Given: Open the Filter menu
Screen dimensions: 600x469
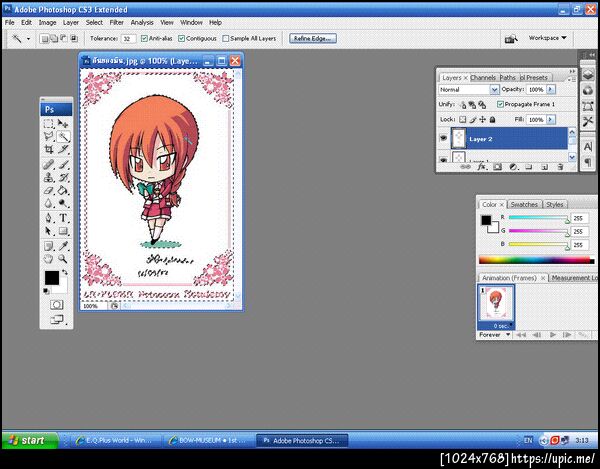Looking at the screenshot, I should point(116,23).
